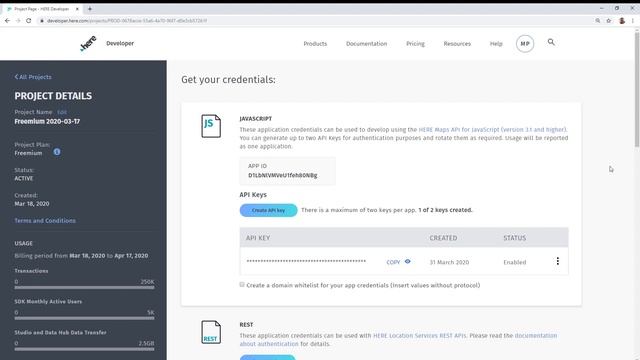This screenshot has height=360, width=640.
Task: Click the Enabled status cell
Action: 514,262
